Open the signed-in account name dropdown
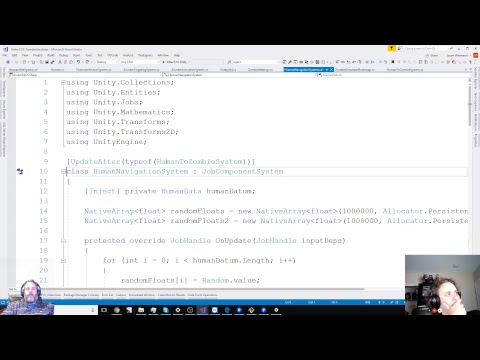This screenshot has width=480, height=360. [458, 55]
